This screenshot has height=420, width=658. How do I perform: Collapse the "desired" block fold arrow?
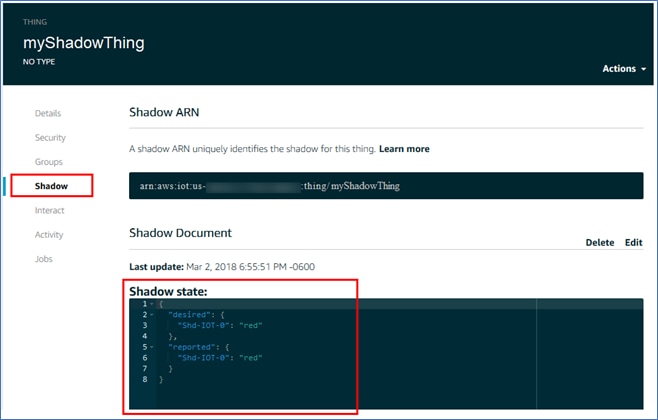[151, 314]
